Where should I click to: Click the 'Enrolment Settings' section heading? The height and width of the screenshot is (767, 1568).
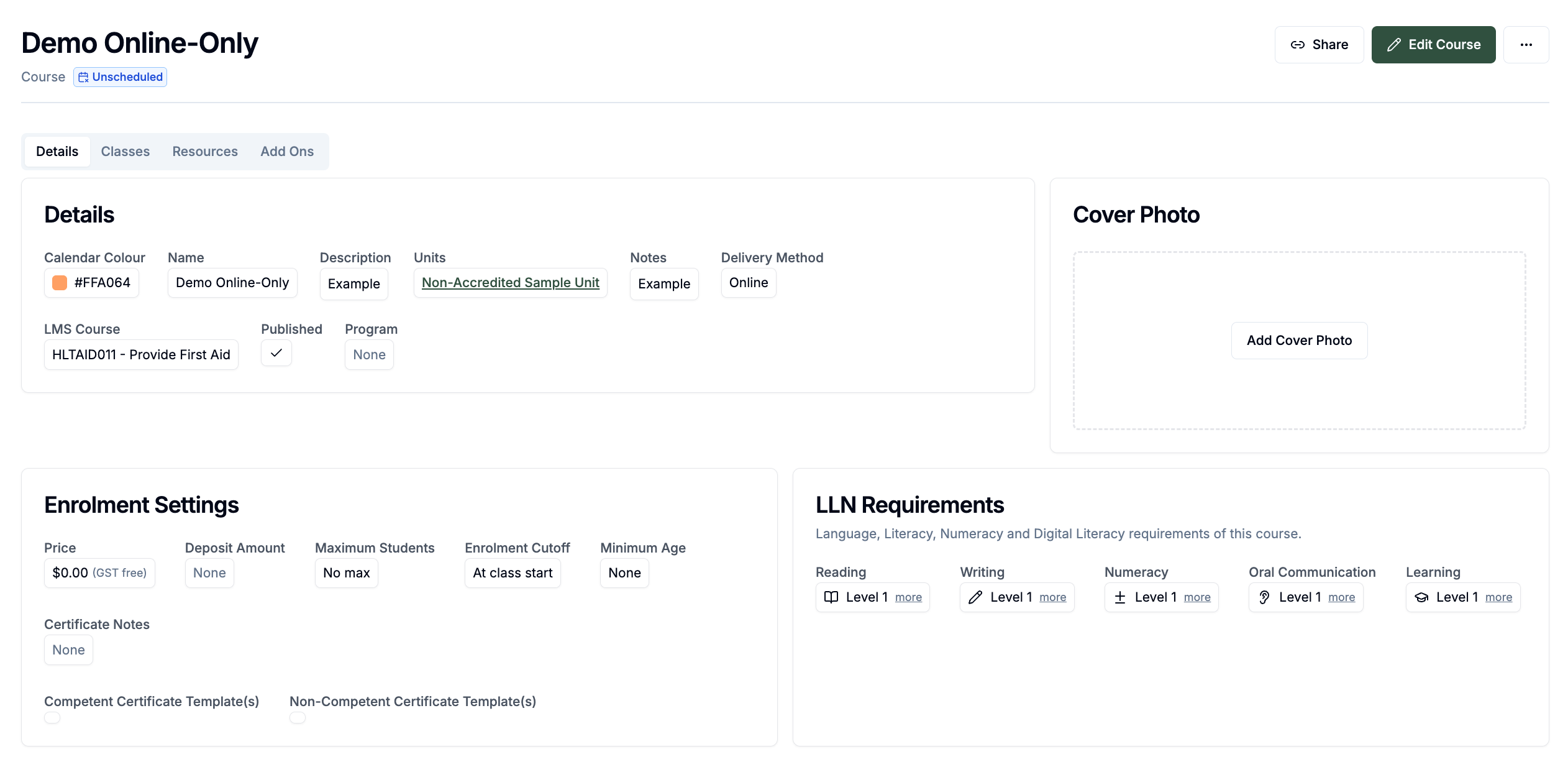pos(142,505)
